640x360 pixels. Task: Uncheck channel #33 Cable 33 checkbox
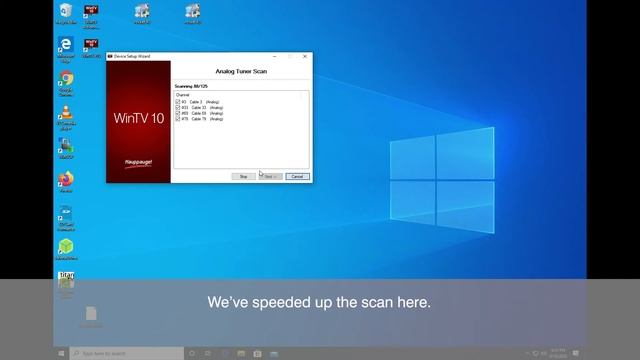pyautogui.click(x=178, y=107)
